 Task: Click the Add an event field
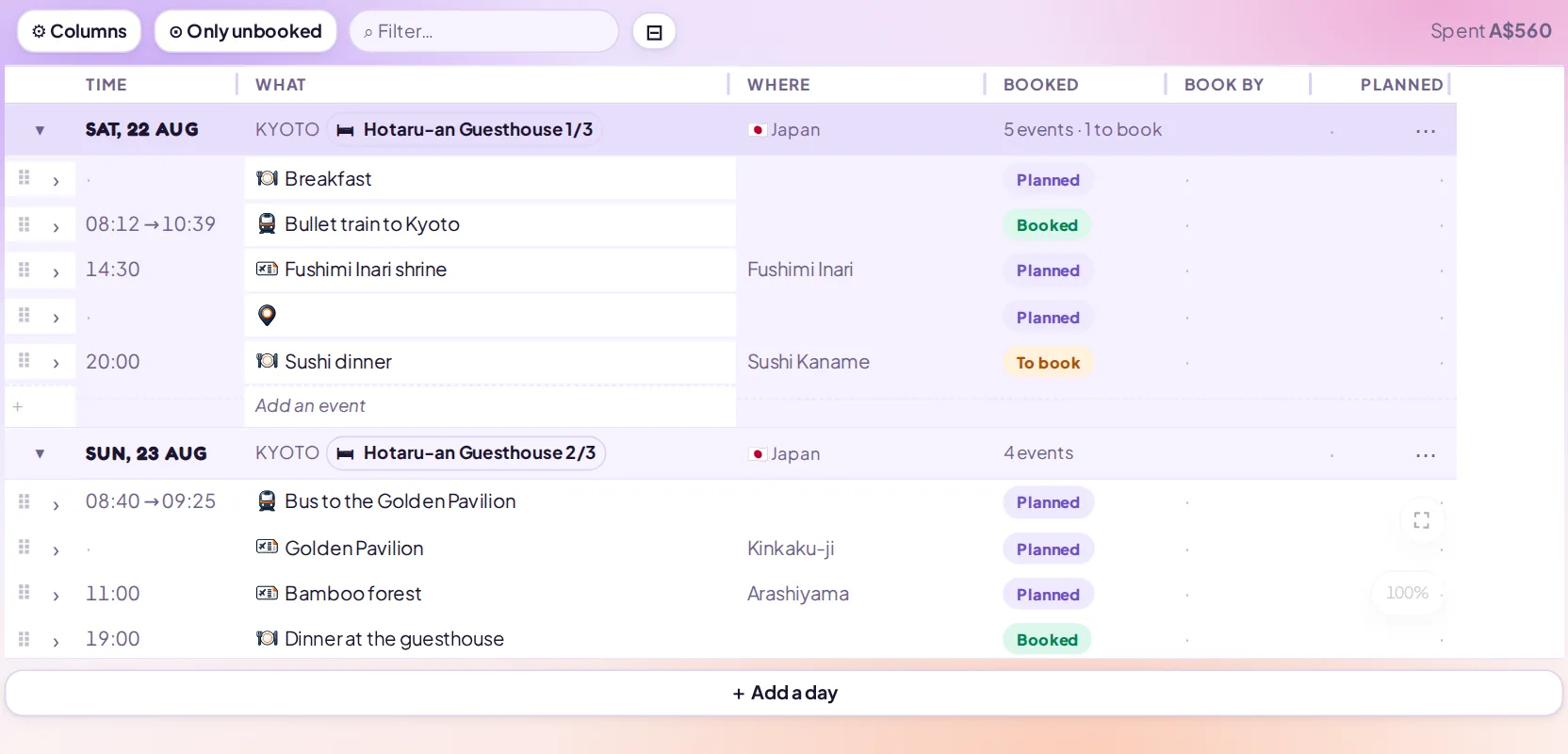click(490, 406)
